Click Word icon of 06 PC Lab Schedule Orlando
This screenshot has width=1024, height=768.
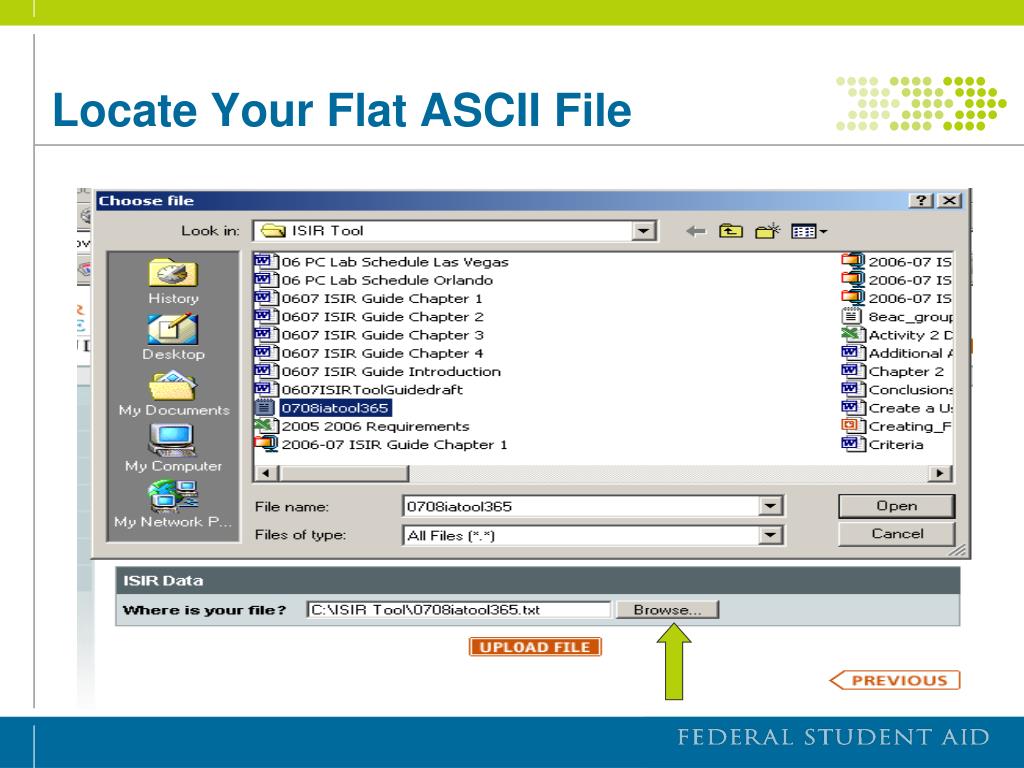pyautogui.click(x=264, y=280)
